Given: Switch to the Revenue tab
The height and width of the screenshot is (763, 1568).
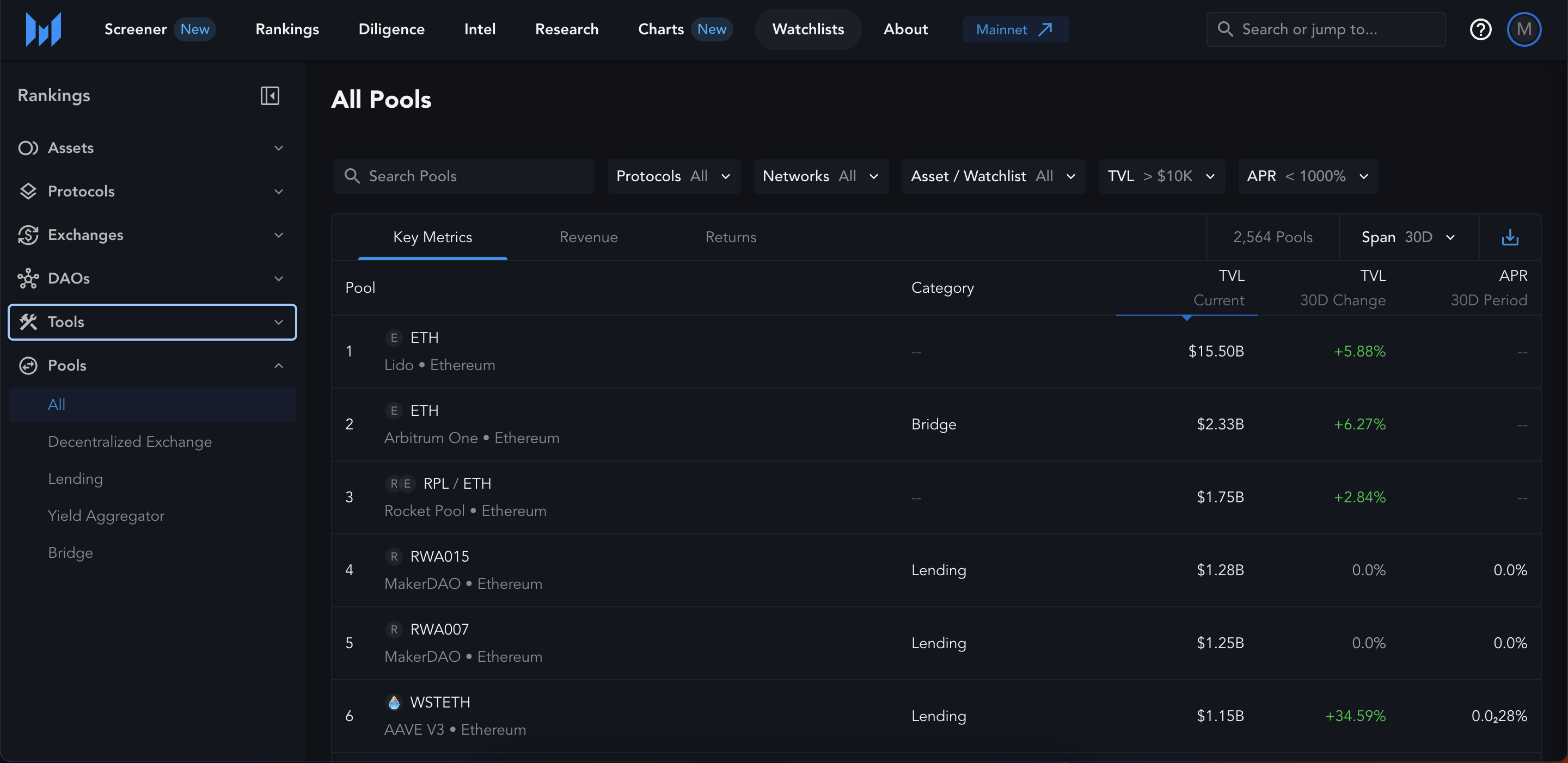Looking at the screenshot, I should (x=588, y=237).
